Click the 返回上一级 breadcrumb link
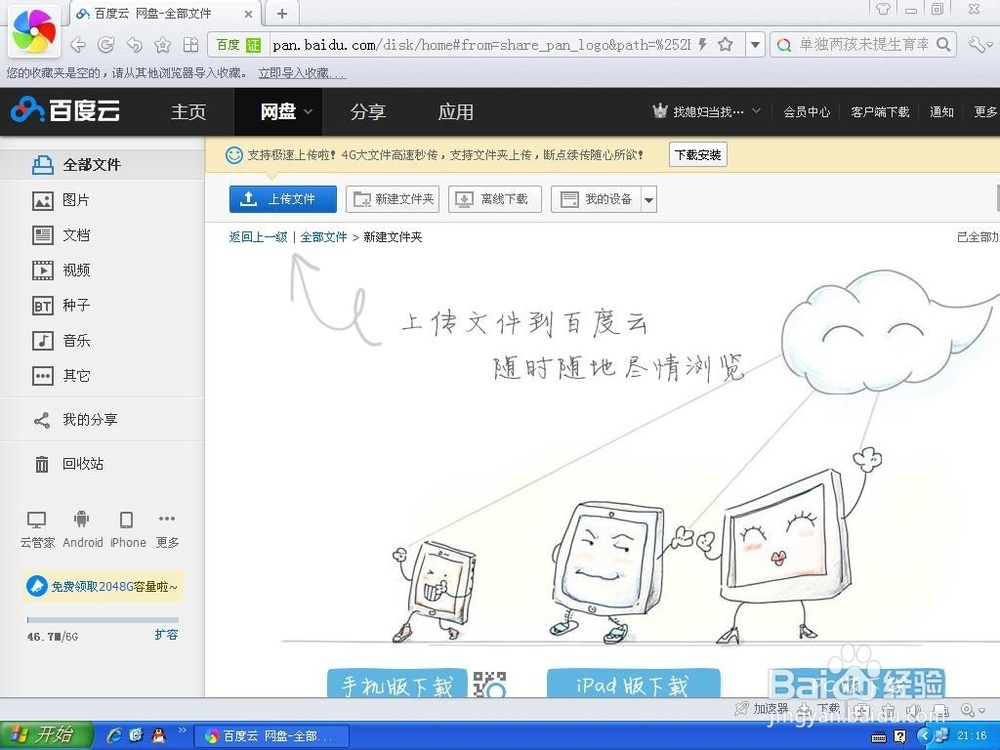1000x750 pixels. pyautogui.click(x=257, y=238)
